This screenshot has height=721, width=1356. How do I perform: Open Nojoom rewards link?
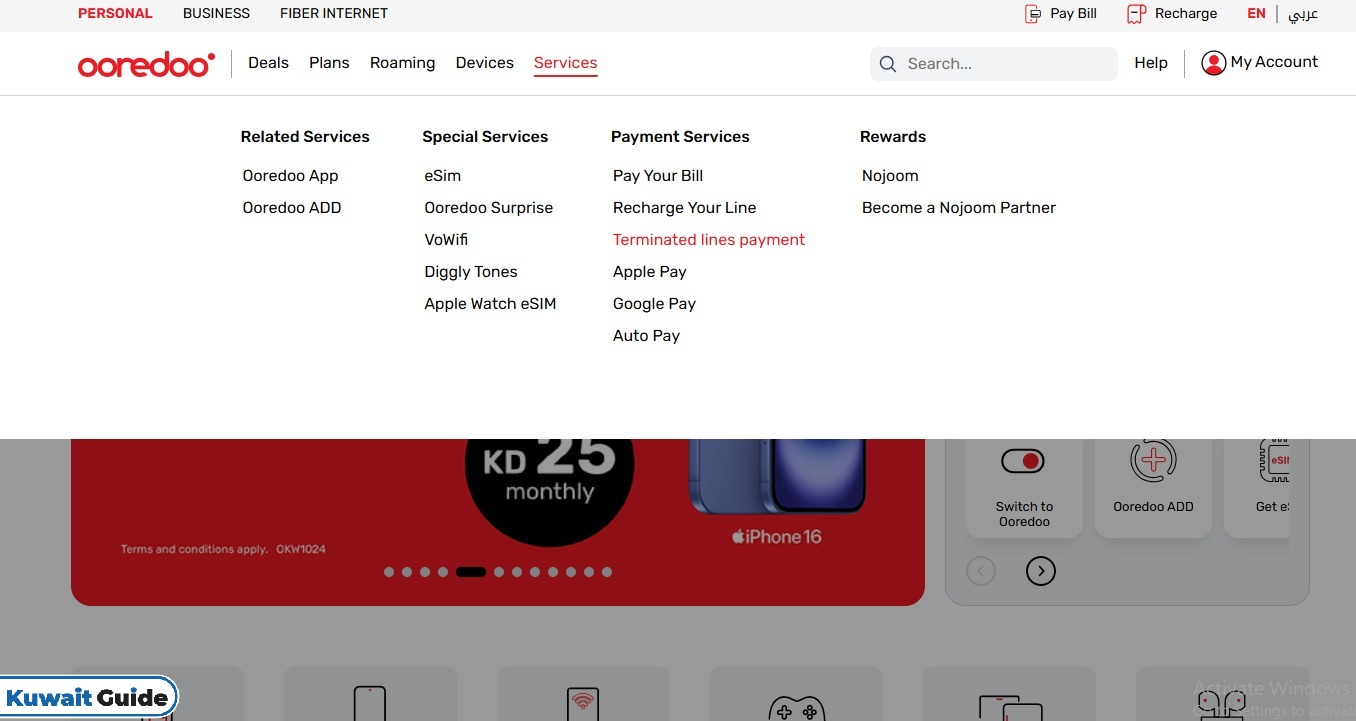click(x=890, y=176)
